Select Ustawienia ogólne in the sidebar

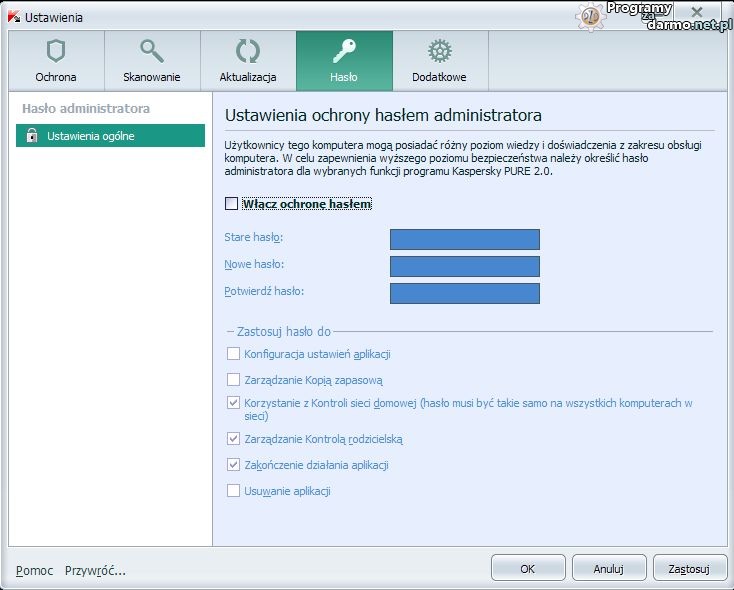click(110, 135)
